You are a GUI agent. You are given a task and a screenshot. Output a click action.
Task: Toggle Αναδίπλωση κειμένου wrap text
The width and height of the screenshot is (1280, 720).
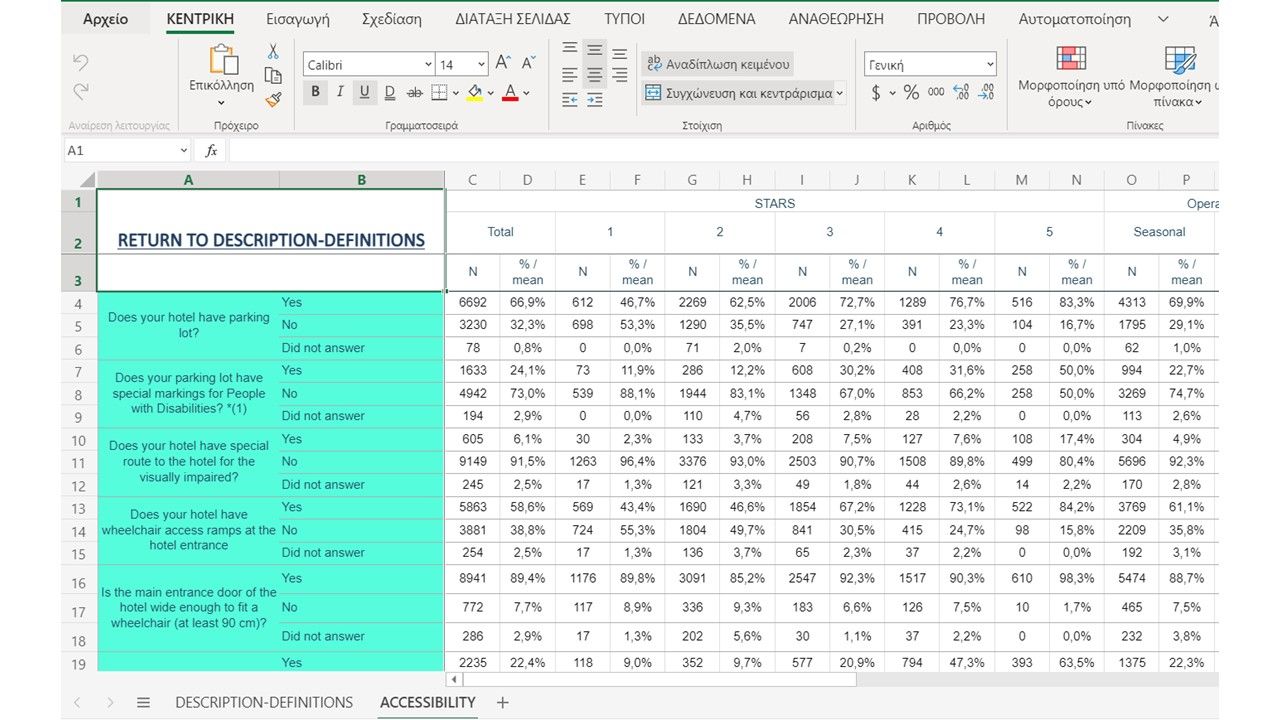pos(717,64)
